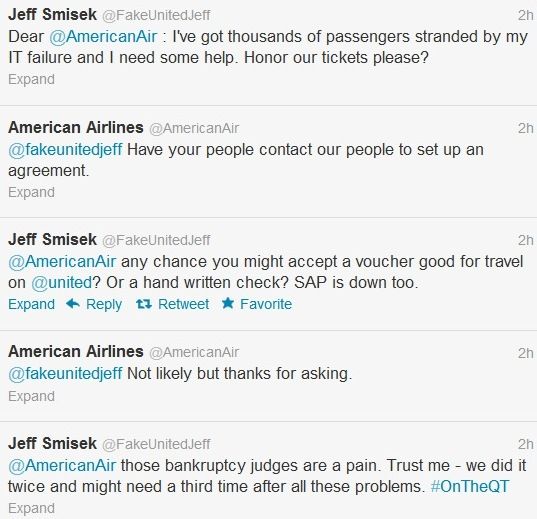
Task: Open Jeff Smisek profile name in first tweet
Action: coord(52,15)
